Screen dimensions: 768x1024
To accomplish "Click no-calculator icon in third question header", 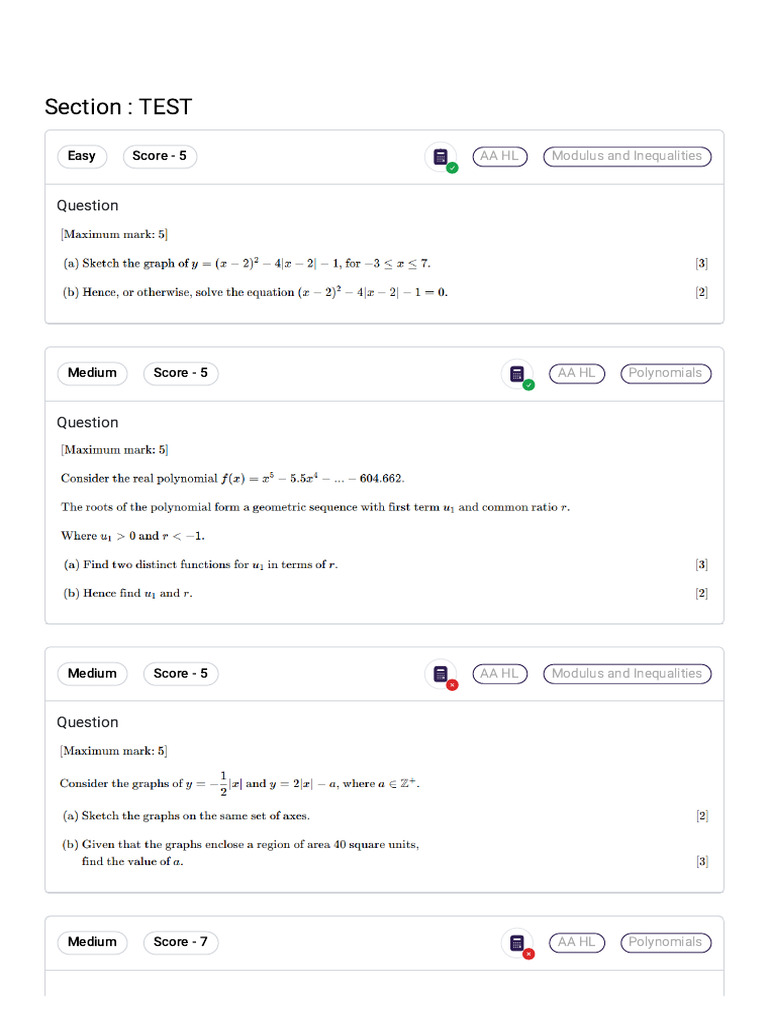I will [441, 674].
